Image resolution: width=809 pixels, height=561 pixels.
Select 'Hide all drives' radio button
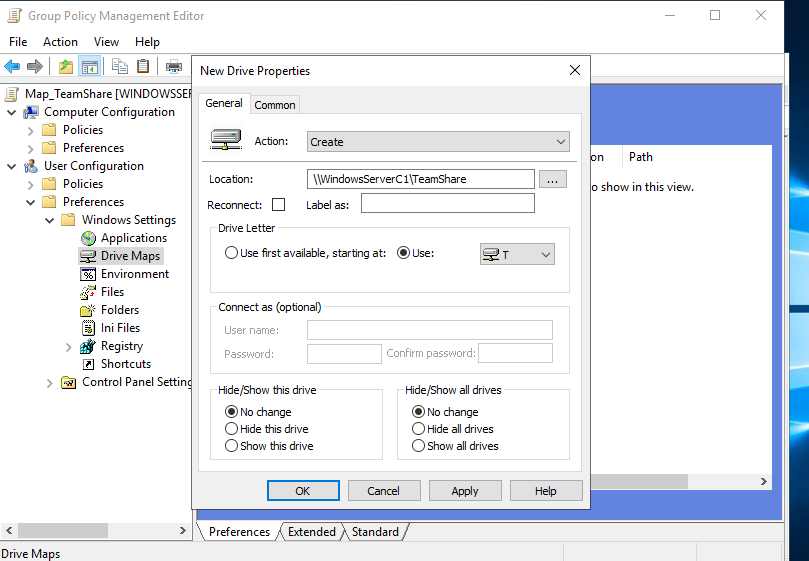pyautogui.click(x=418, y=429)
